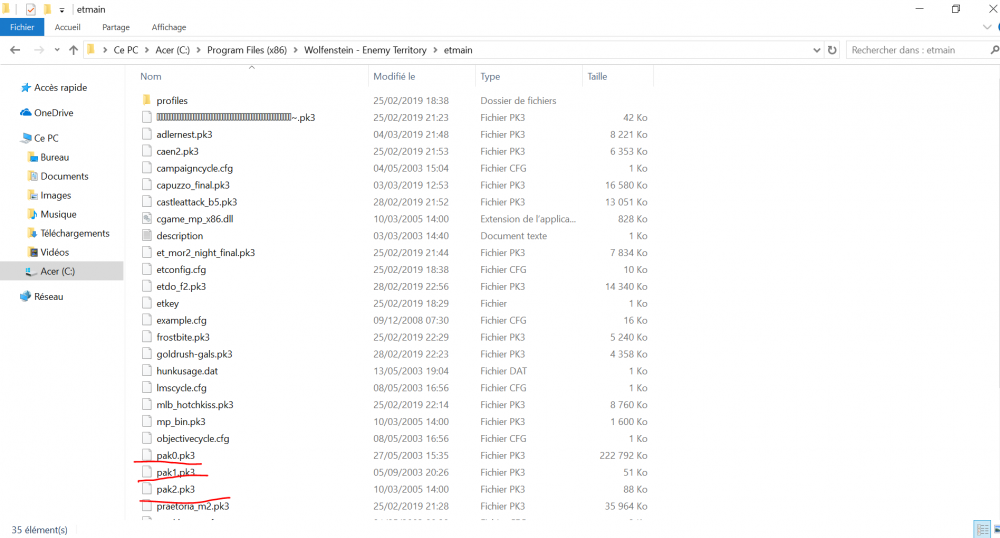1000x538 pixels.
Task: Sort files by the Nom column
Action: pos(151,76)
